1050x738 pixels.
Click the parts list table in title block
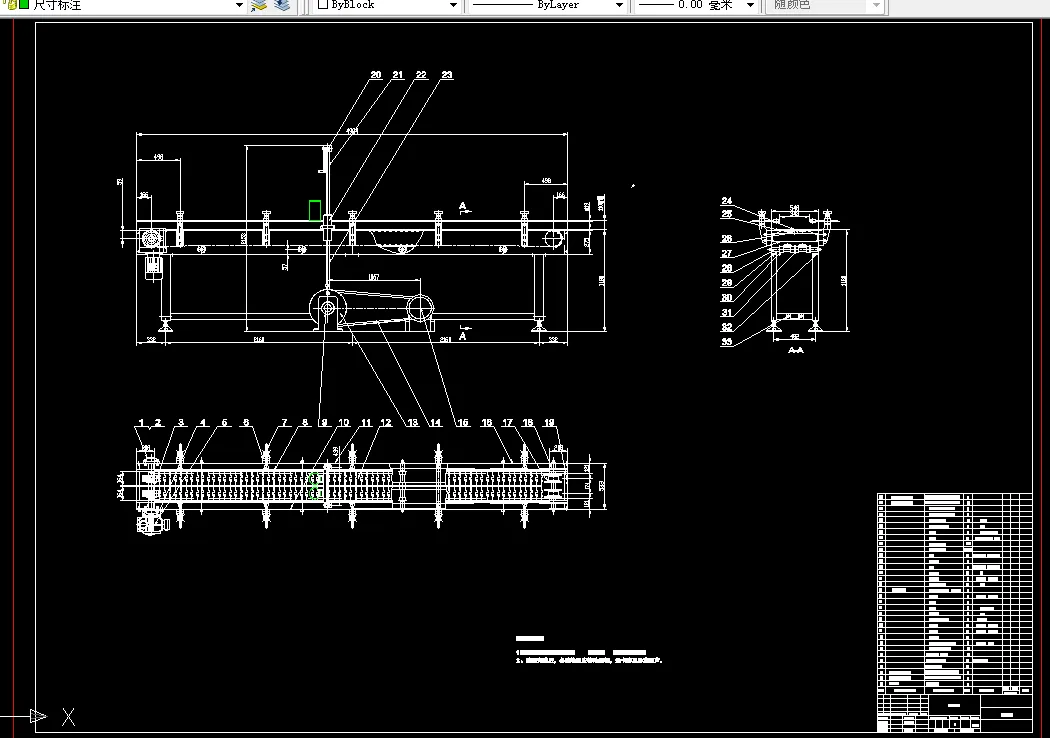[955, 594]
